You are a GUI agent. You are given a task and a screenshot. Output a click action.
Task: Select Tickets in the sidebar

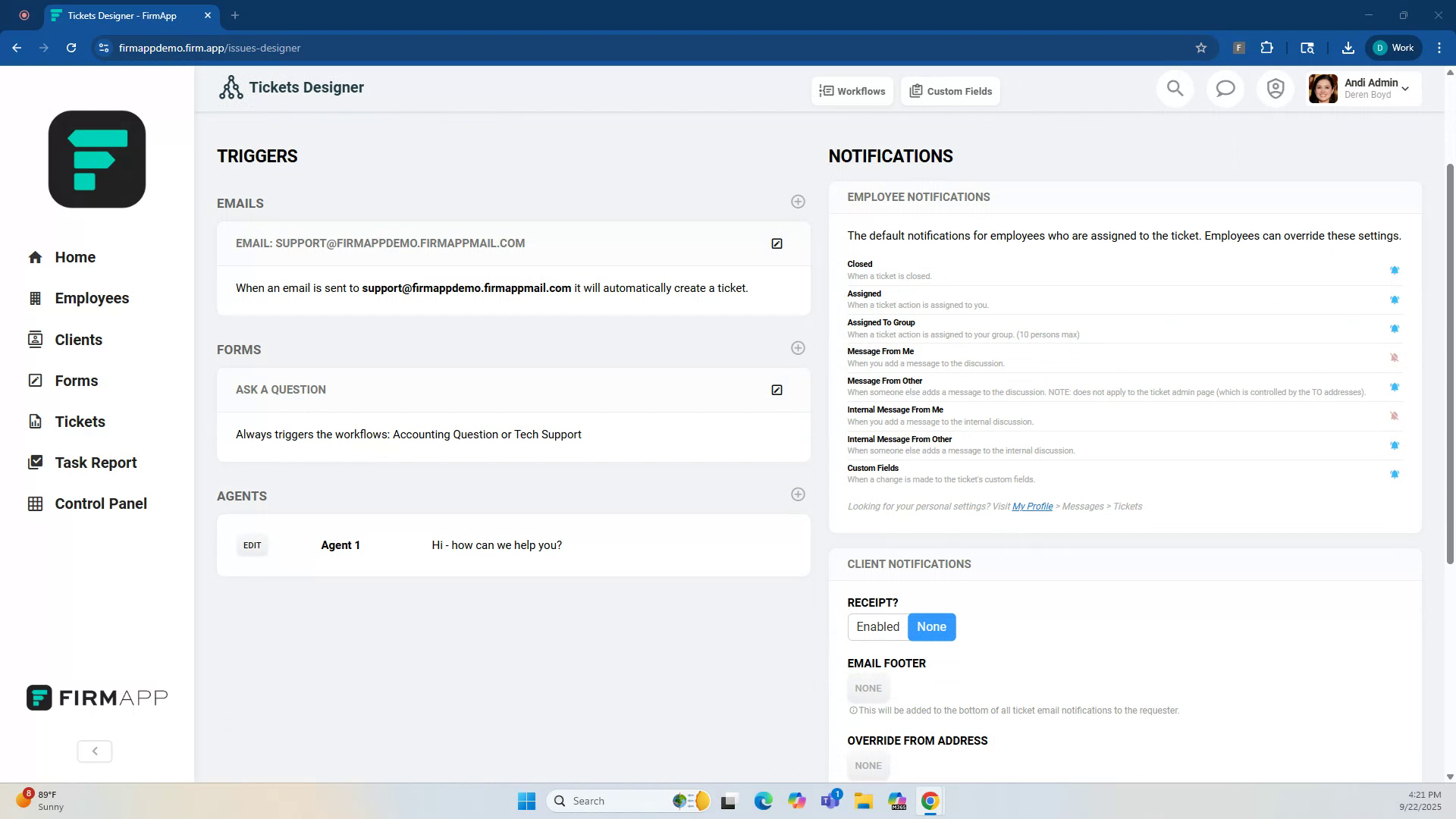point(80,421)
